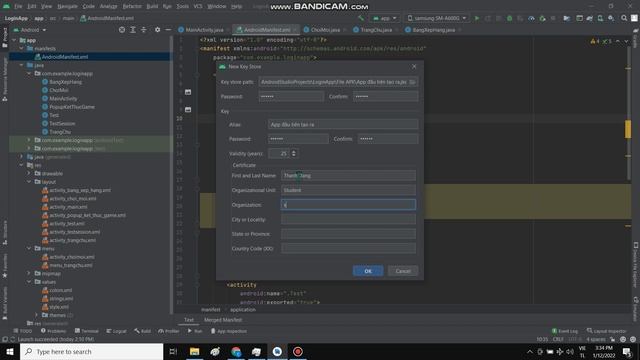Expand the mipmap folder

tap(29, 273)
